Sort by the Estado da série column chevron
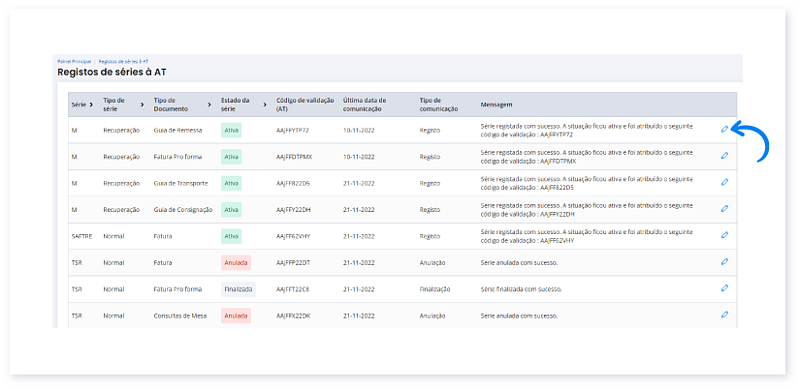Image resolution: width=800 pixels, height=389 pixels. (x=265, y=105)
